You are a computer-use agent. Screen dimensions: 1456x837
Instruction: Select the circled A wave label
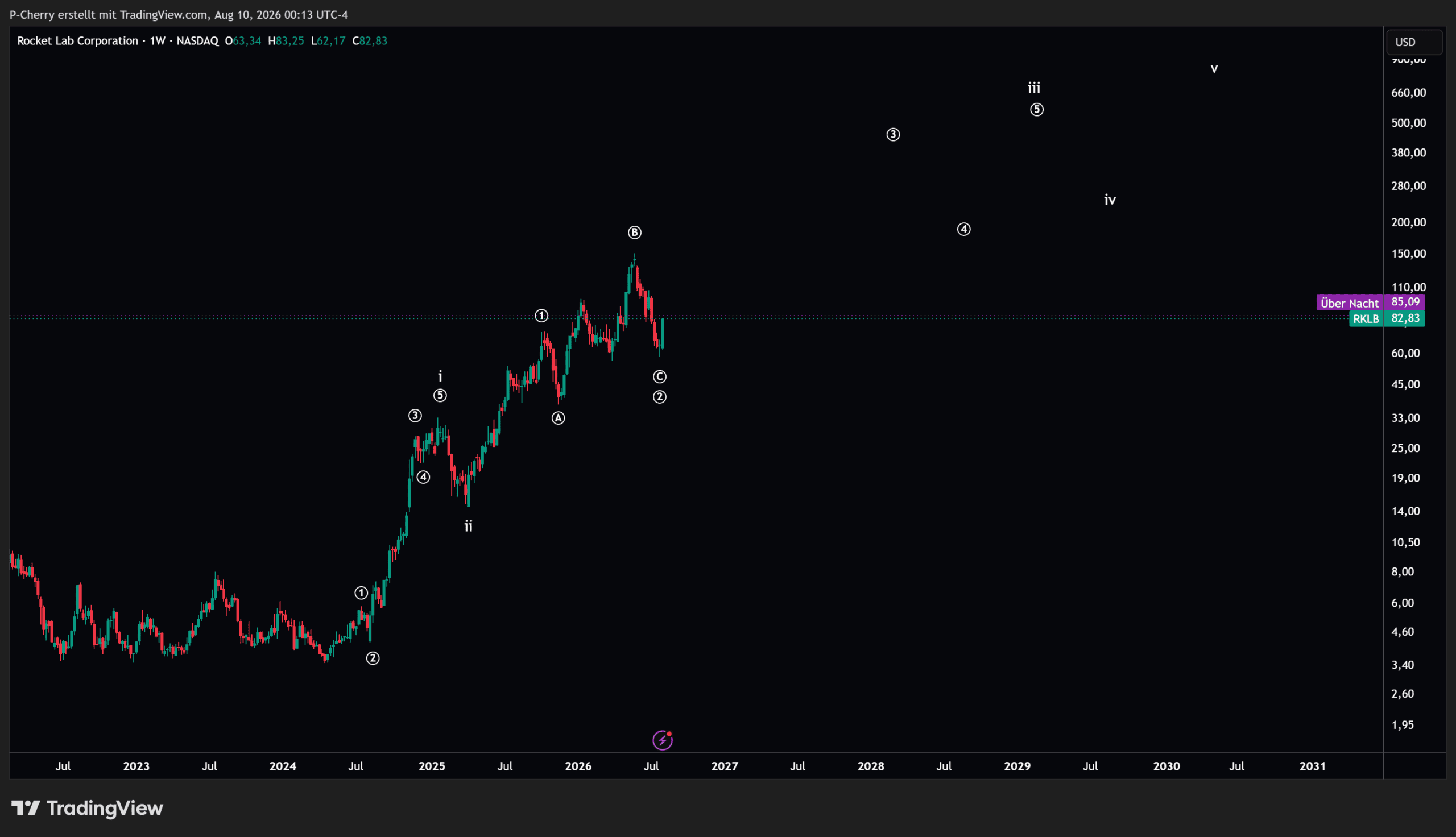click(558, 418)
